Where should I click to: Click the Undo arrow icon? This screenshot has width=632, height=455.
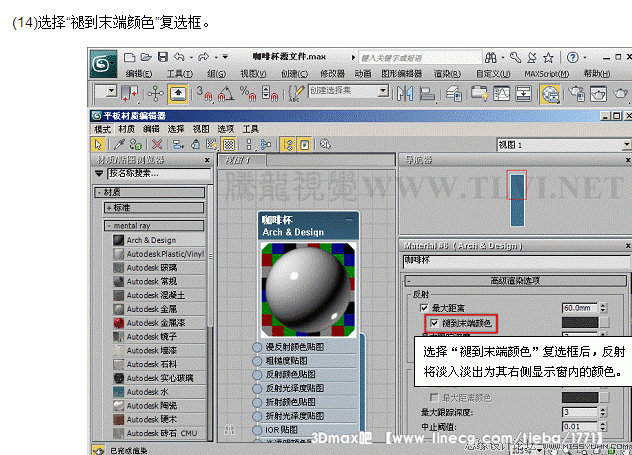point(179,57)
